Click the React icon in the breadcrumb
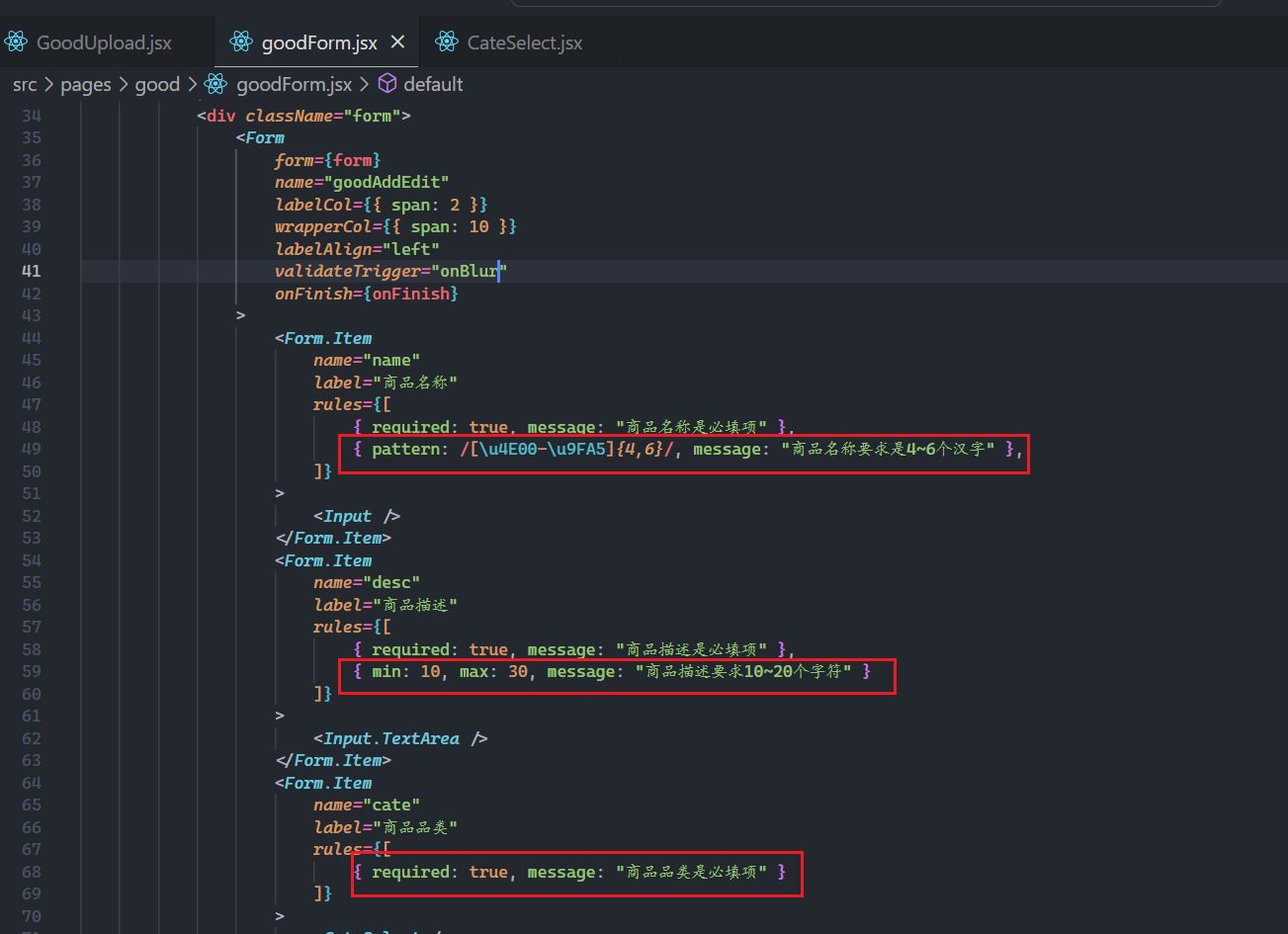Screen dimensions: 1288x934 pyautogui.click(x=215, y=85)
